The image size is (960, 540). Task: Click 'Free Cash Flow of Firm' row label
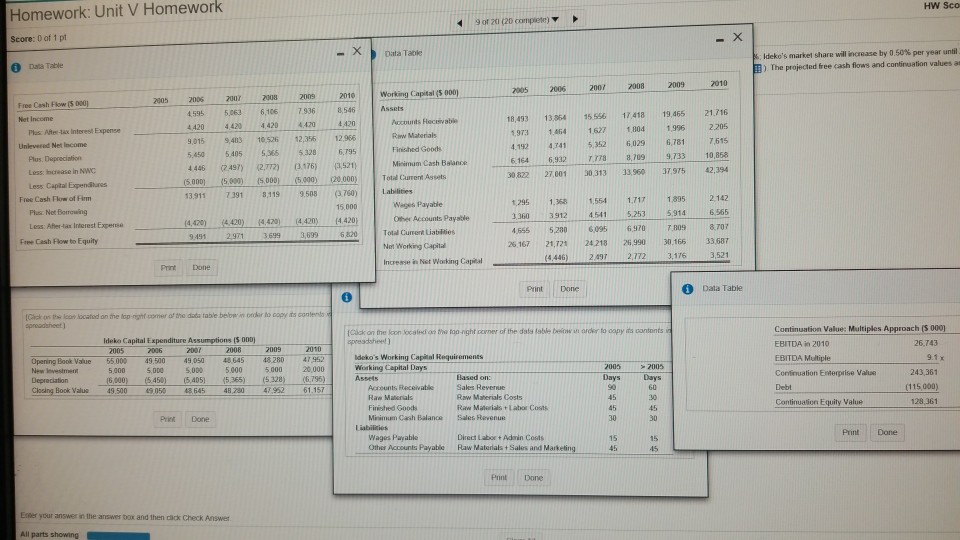pos(55,199)
